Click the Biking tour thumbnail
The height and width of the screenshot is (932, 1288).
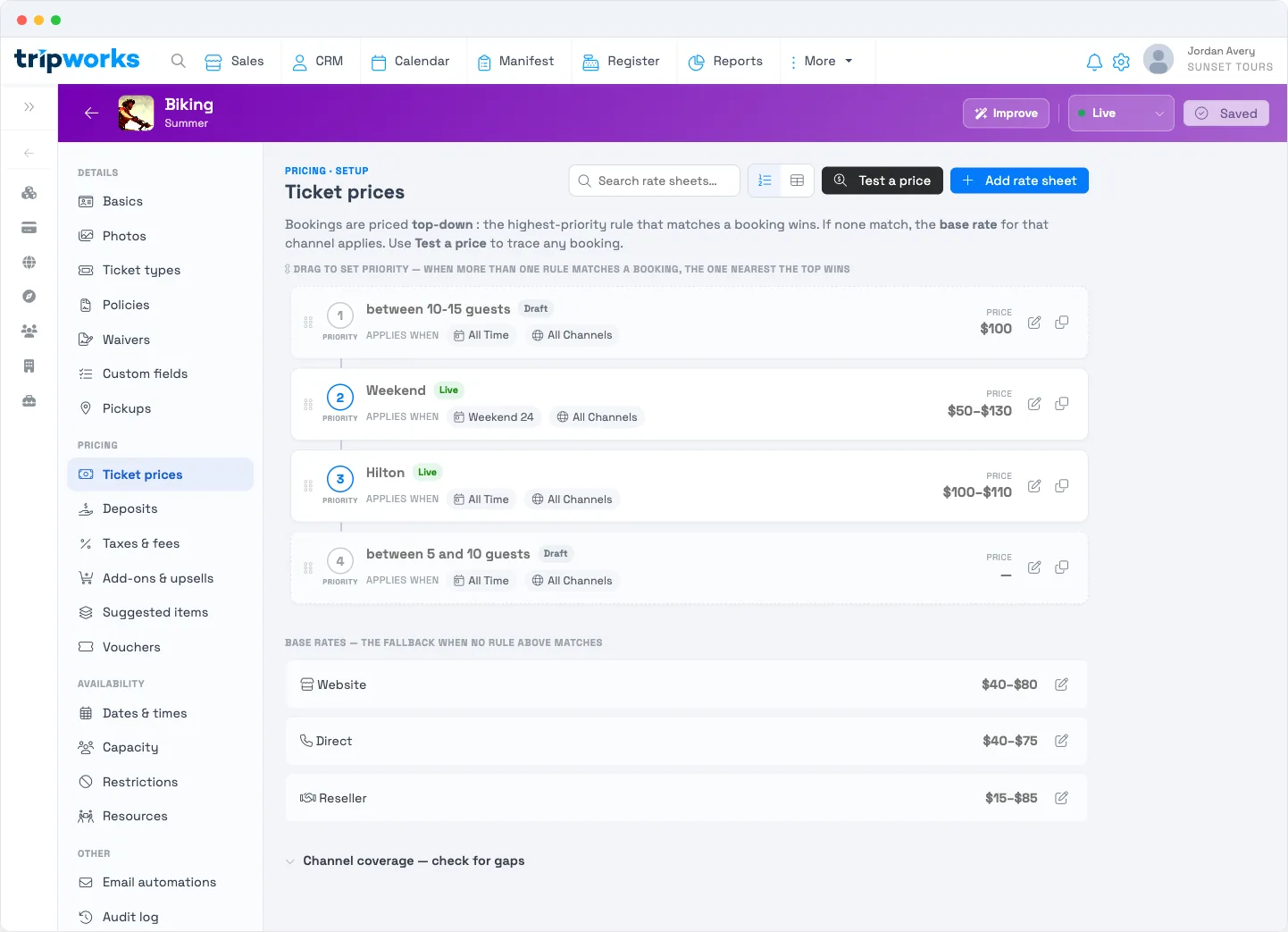point(136,113)
